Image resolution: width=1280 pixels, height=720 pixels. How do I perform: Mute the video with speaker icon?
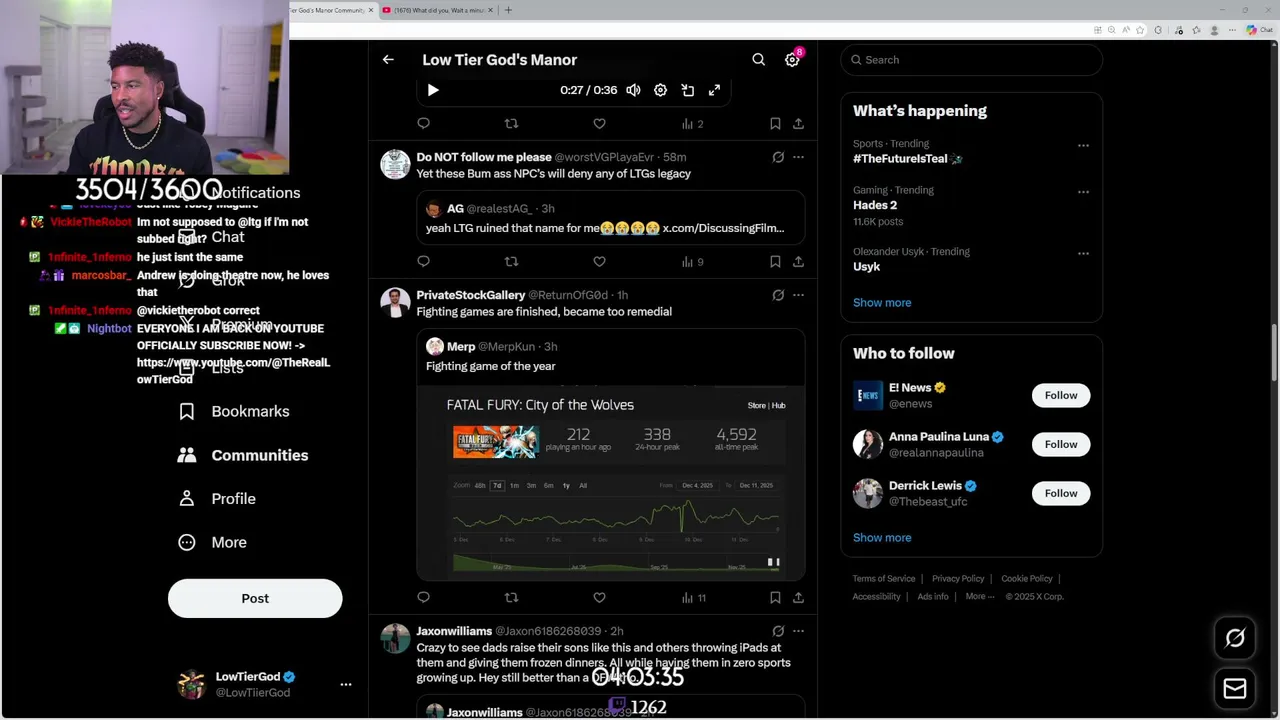[x=633, y=90]
